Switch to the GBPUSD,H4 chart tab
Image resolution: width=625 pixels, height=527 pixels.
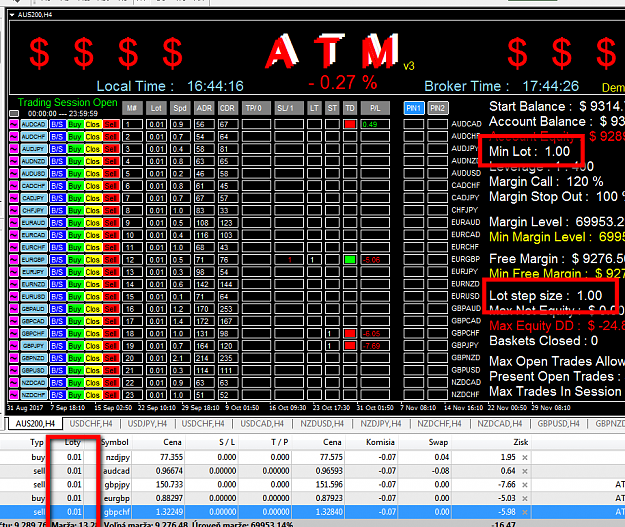[558, 424]
